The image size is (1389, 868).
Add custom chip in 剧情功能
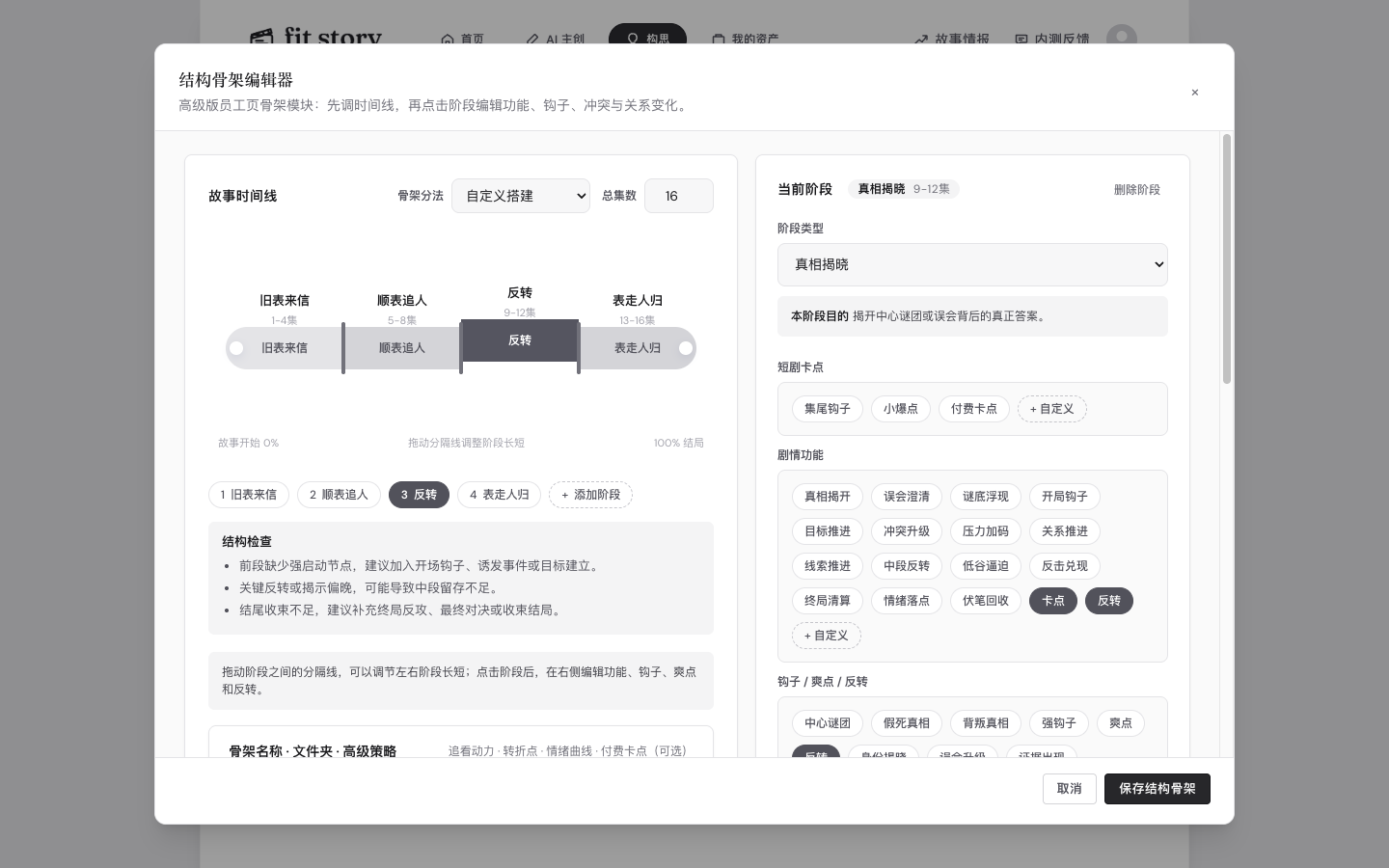coord(827,636)
